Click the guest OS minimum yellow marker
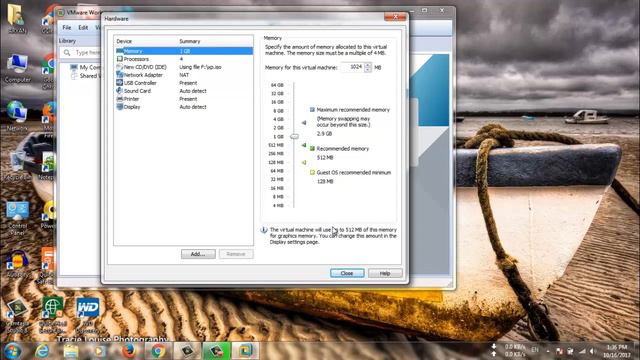This screenshot has height=360, width=640. coord(304,162)
